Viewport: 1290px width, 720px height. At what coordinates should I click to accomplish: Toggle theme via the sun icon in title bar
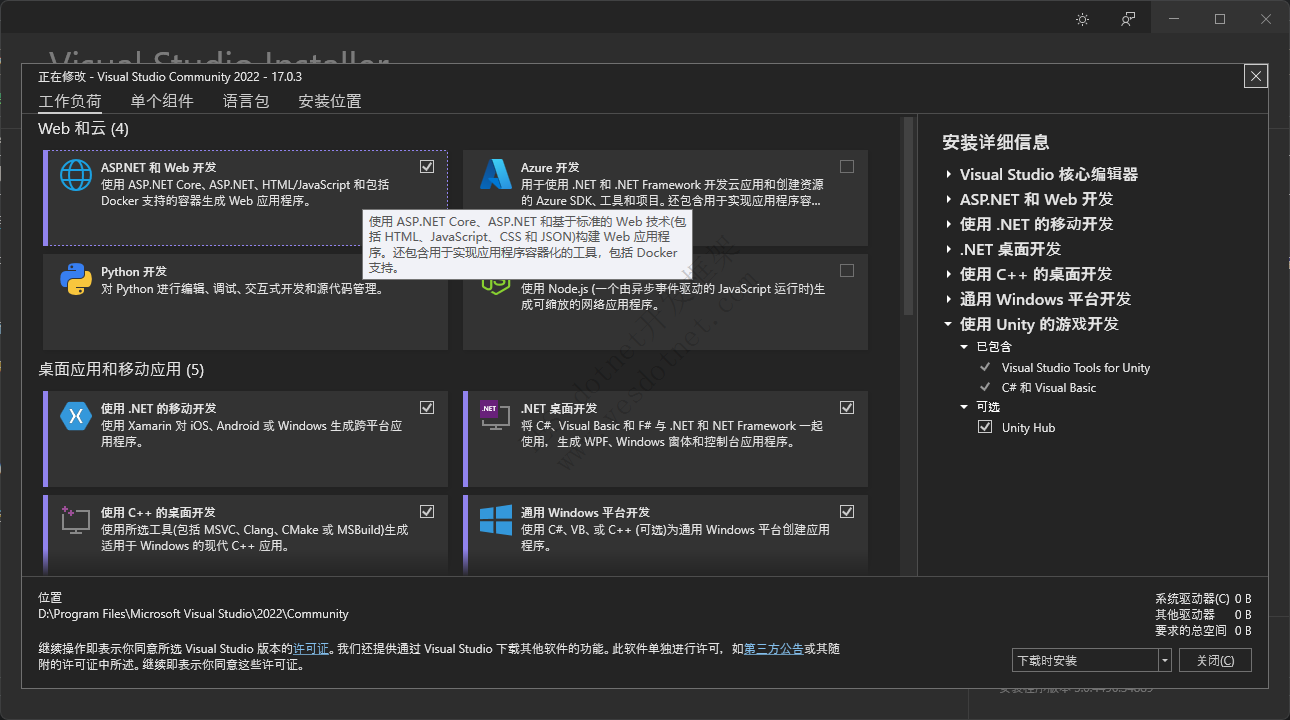click(x=1082, y=19)
